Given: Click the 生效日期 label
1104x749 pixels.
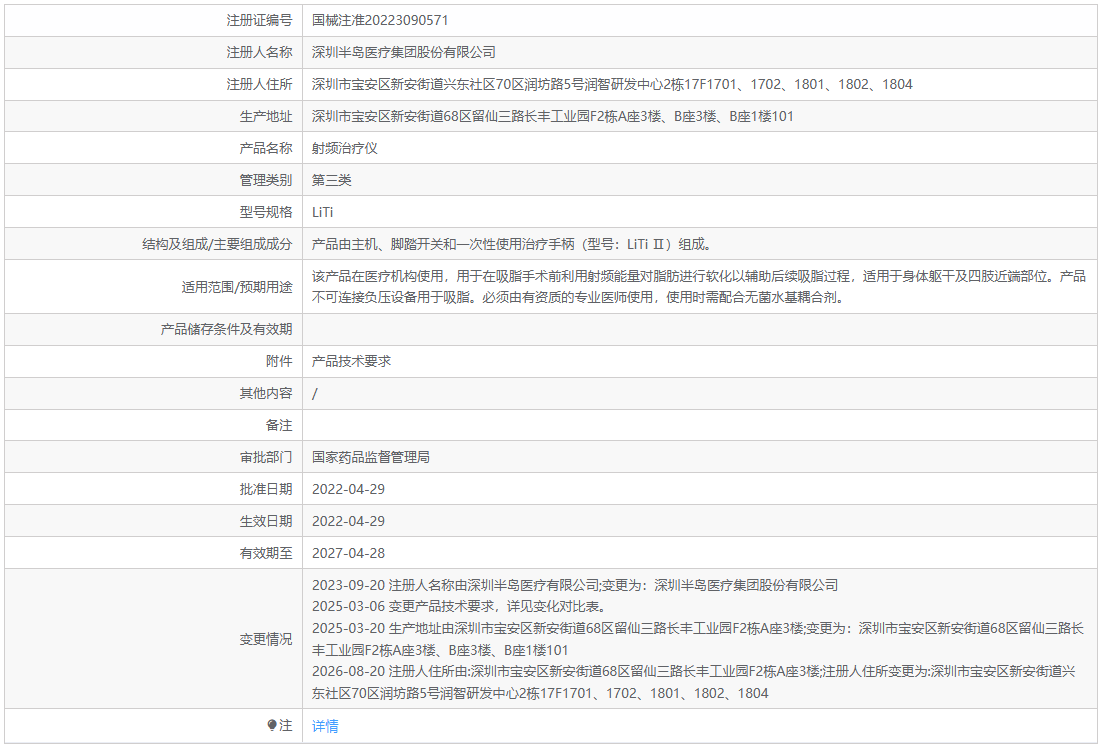Looking at the screenshot, I should tap(265, 522).
